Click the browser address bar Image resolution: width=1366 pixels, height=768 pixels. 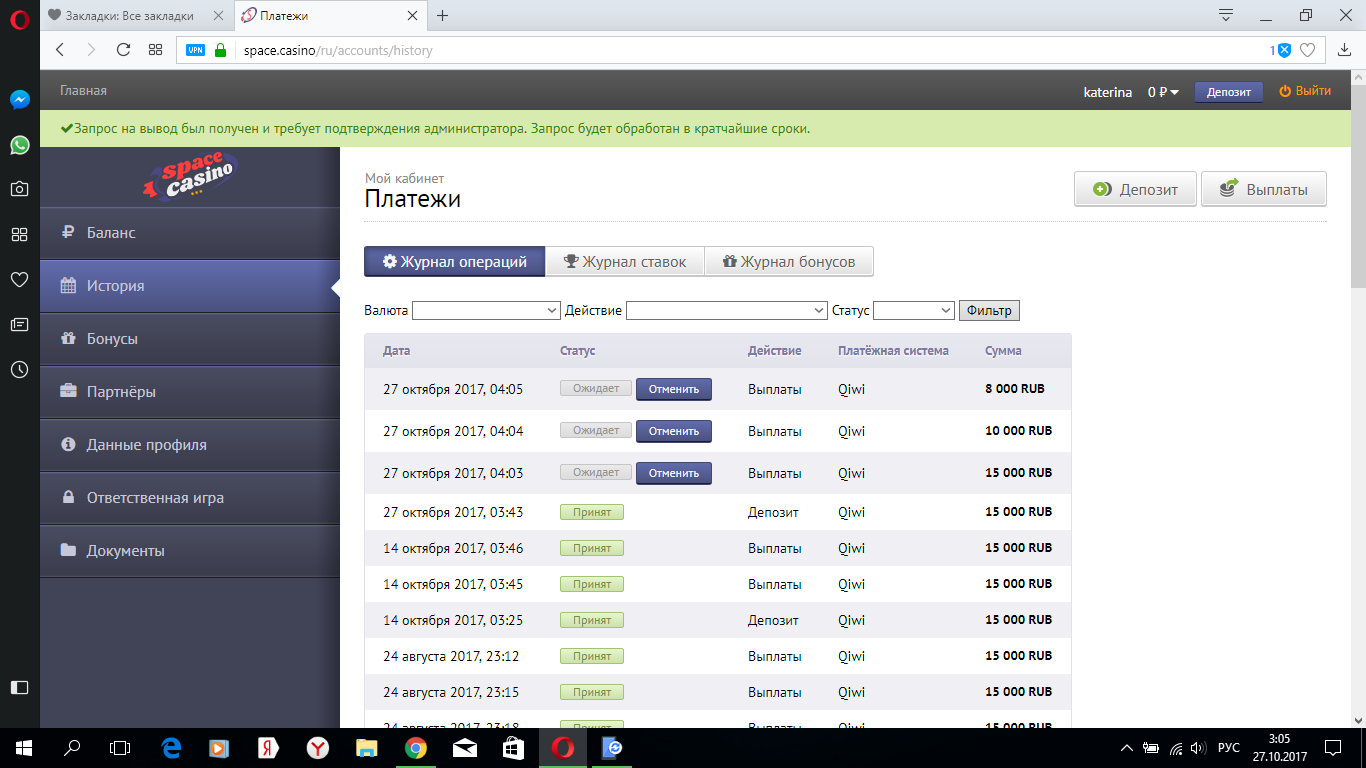[x=750, y=50]
